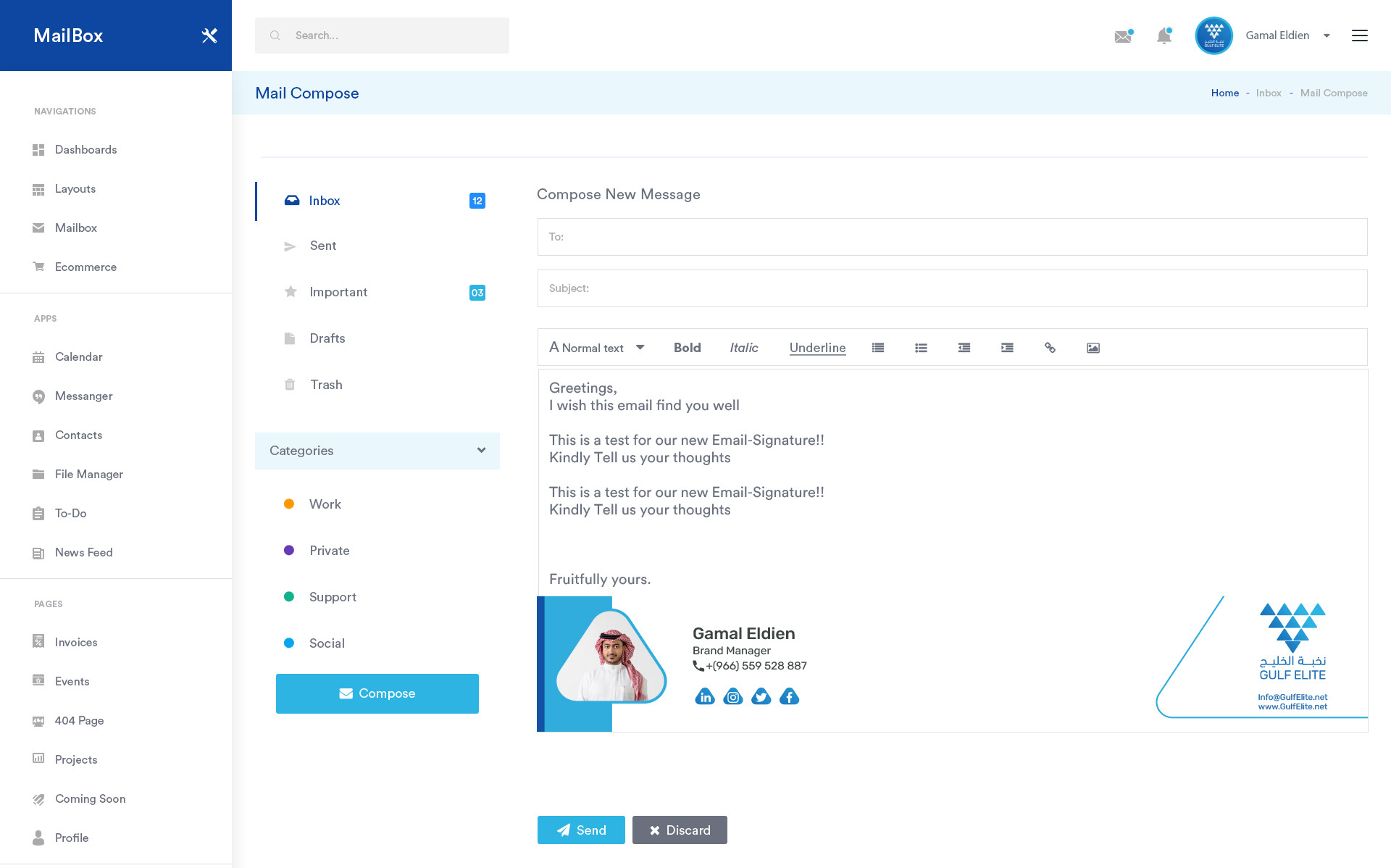Click the tools icon beside MailBox logo
The image size is (1391, 868).
[209, 36]
